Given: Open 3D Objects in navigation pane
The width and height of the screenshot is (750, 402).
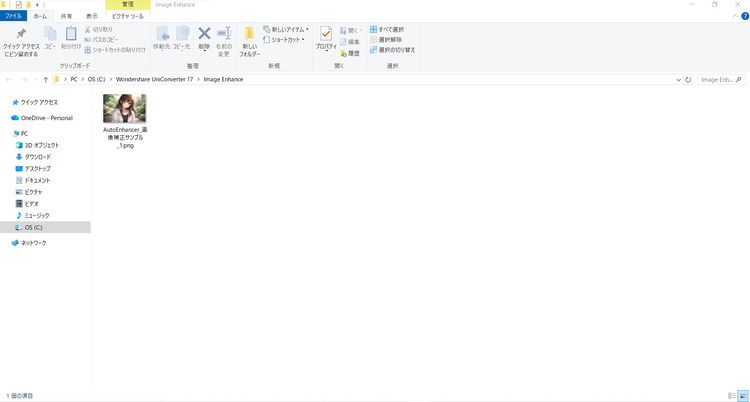Looking at the screenshot, I should pyautogui.click(x=38, y=145).
